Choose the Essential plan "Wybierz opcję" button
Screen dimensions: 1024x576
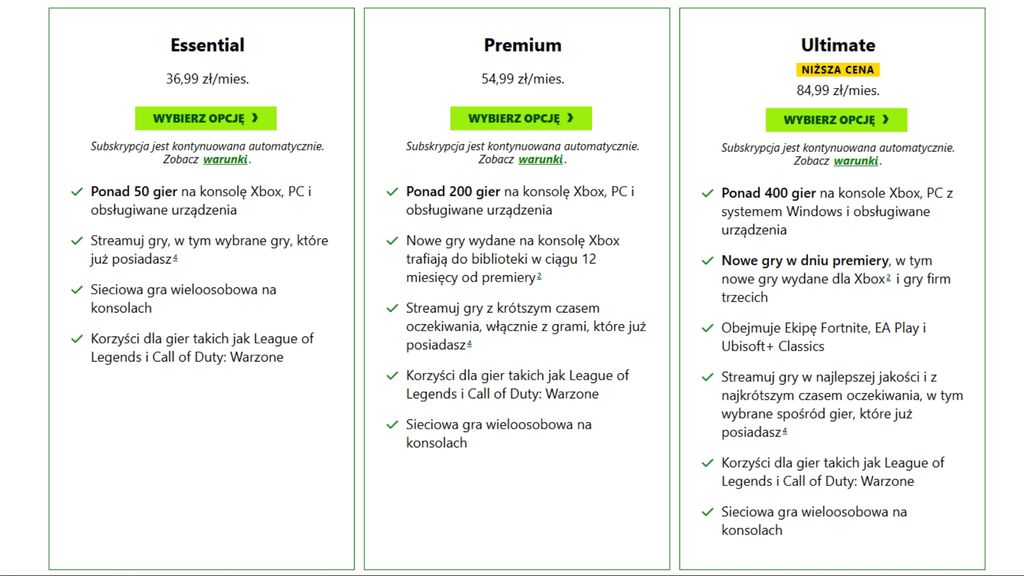[x=205, y=118]
